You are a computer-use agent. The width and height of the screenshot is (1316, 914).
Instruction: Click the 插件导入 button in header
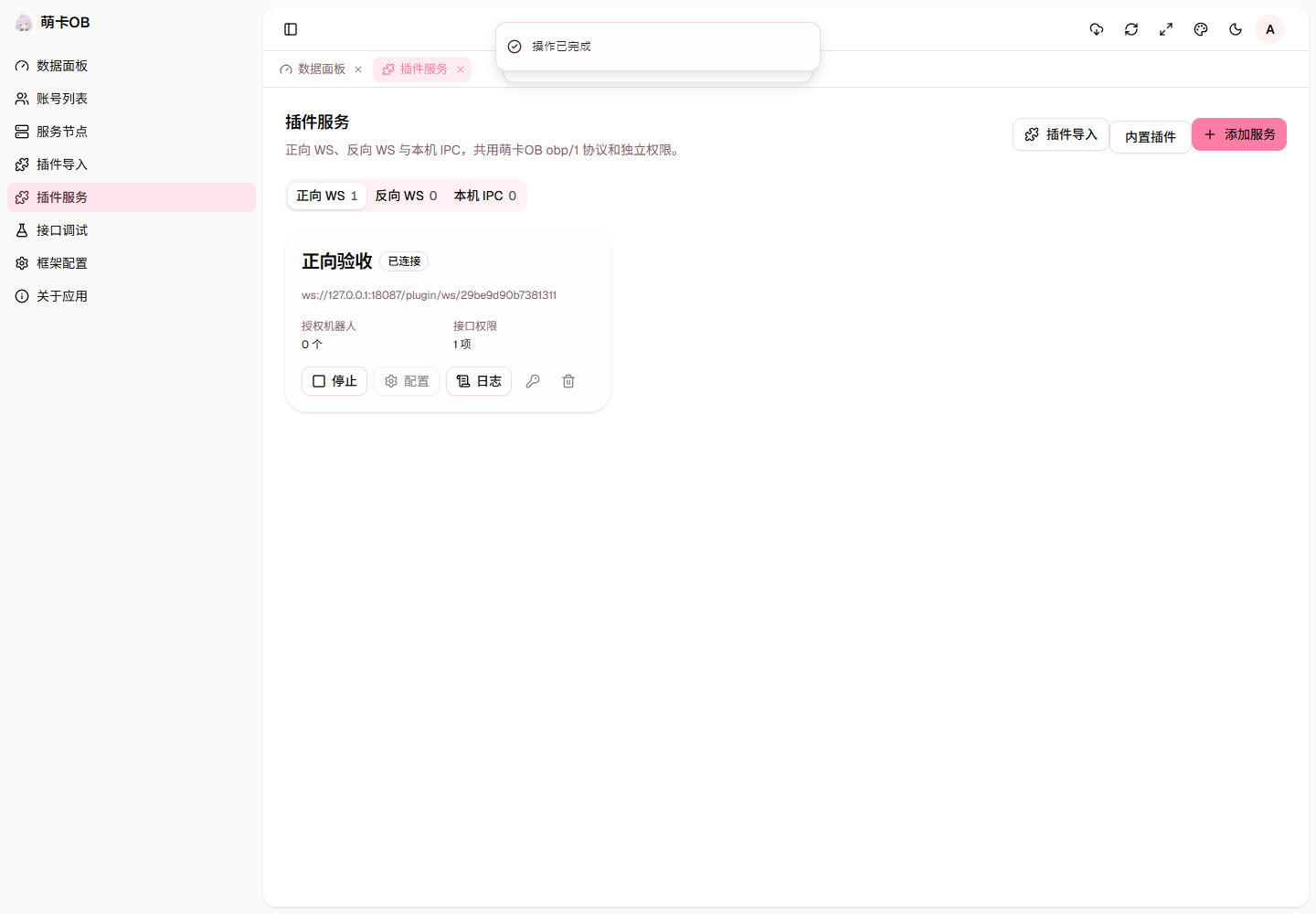[1061, 134]
